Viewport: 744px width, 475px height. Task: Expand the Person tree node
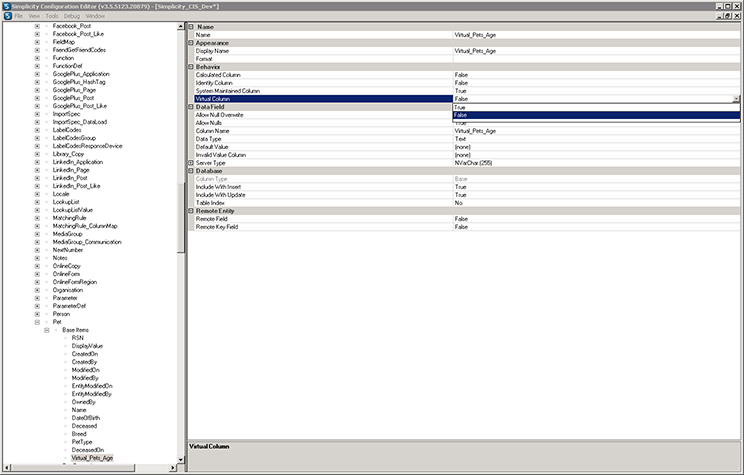(37, 314)
